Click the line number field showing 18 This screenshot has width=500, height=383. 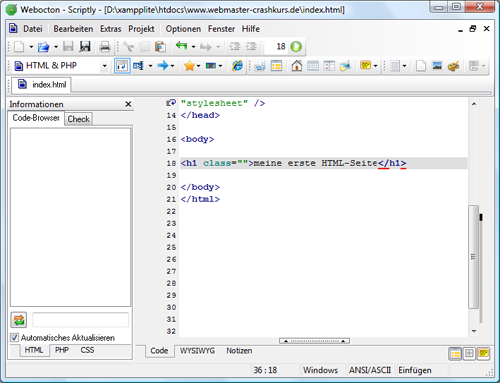click(276, 47)
